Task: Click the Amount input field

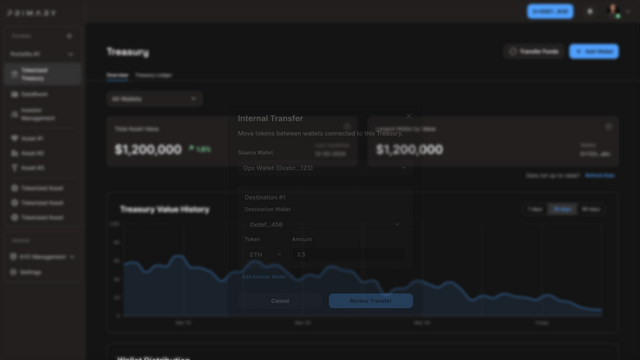Action: pos(349,255)
